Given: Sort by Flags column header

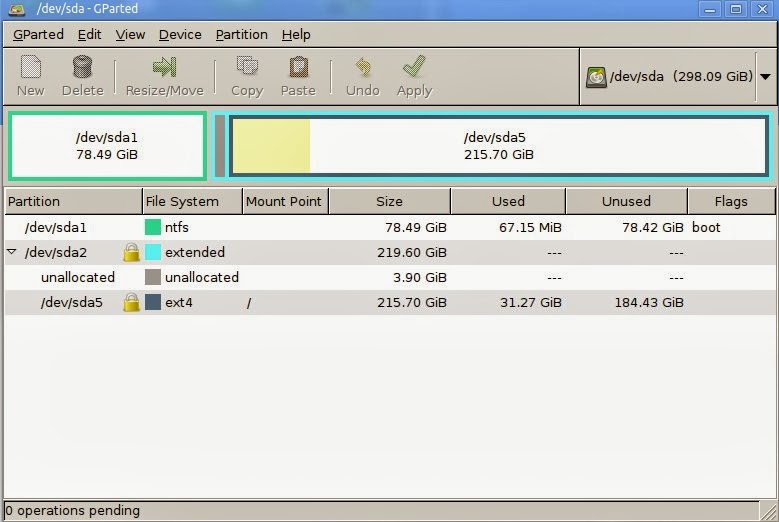Looking at the screenshot, I should point(731,201).
